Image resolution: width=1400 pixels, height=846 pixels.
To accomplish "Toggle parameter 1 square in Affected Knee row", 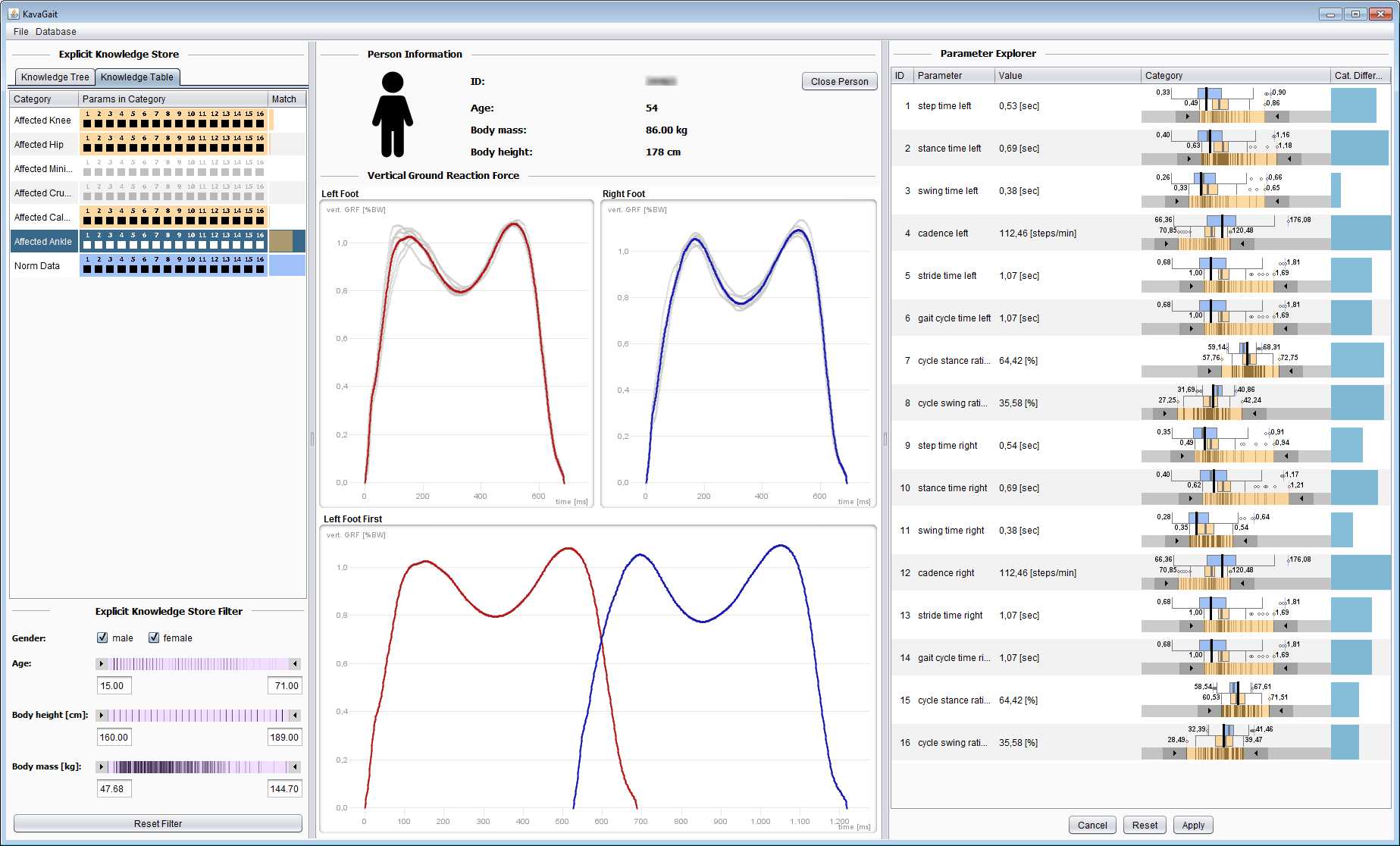I will [x=87, y=124].
